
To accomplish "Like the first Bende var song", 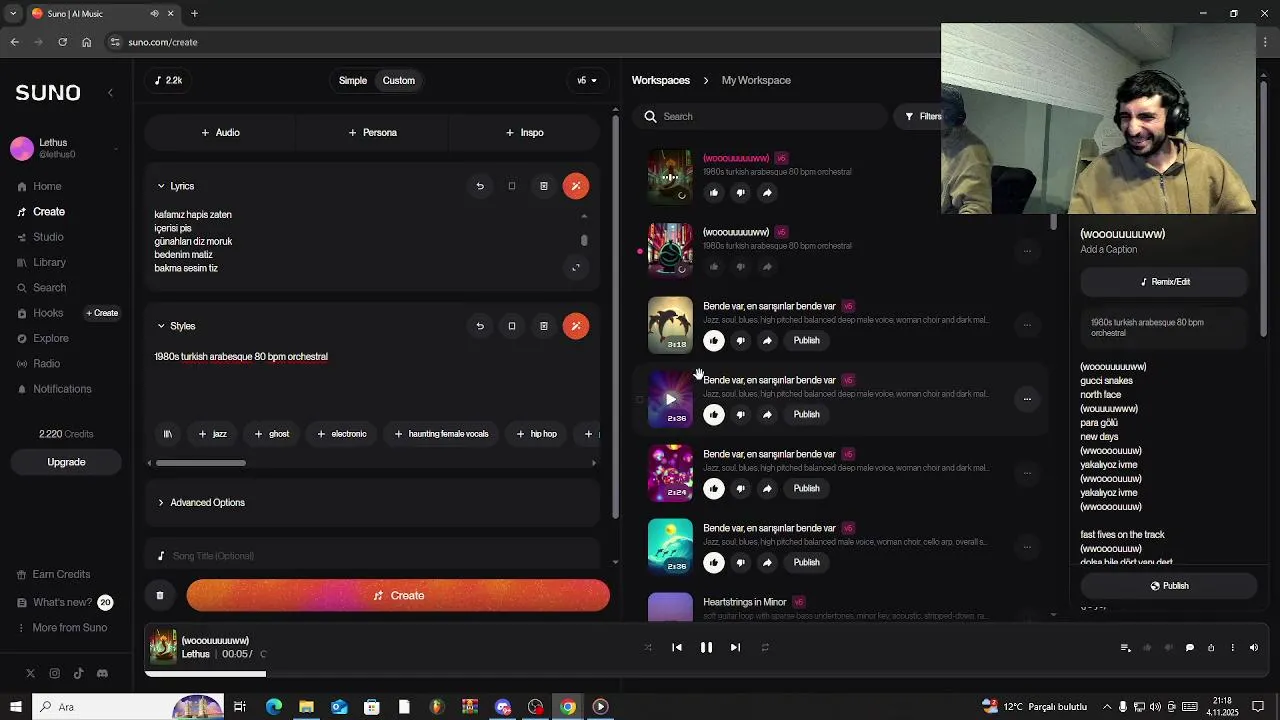I will tap(714, 341).
